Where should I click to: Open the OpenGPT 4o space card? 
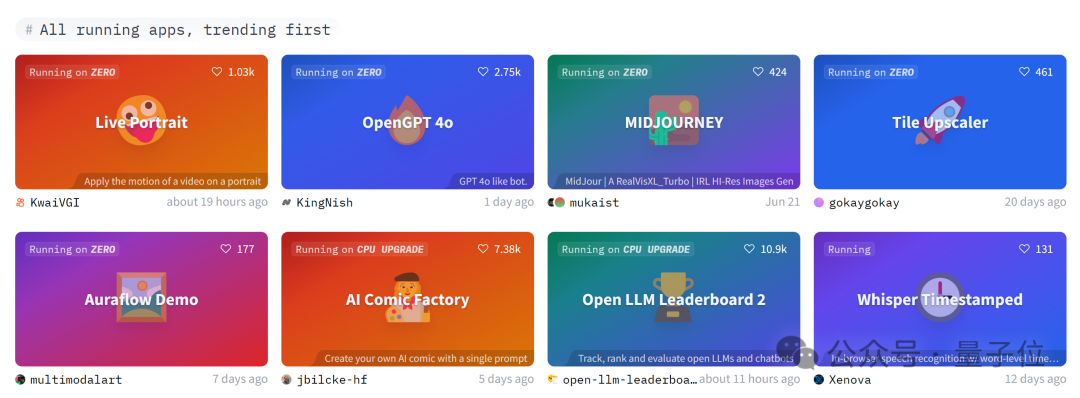(x=407, y=122)
